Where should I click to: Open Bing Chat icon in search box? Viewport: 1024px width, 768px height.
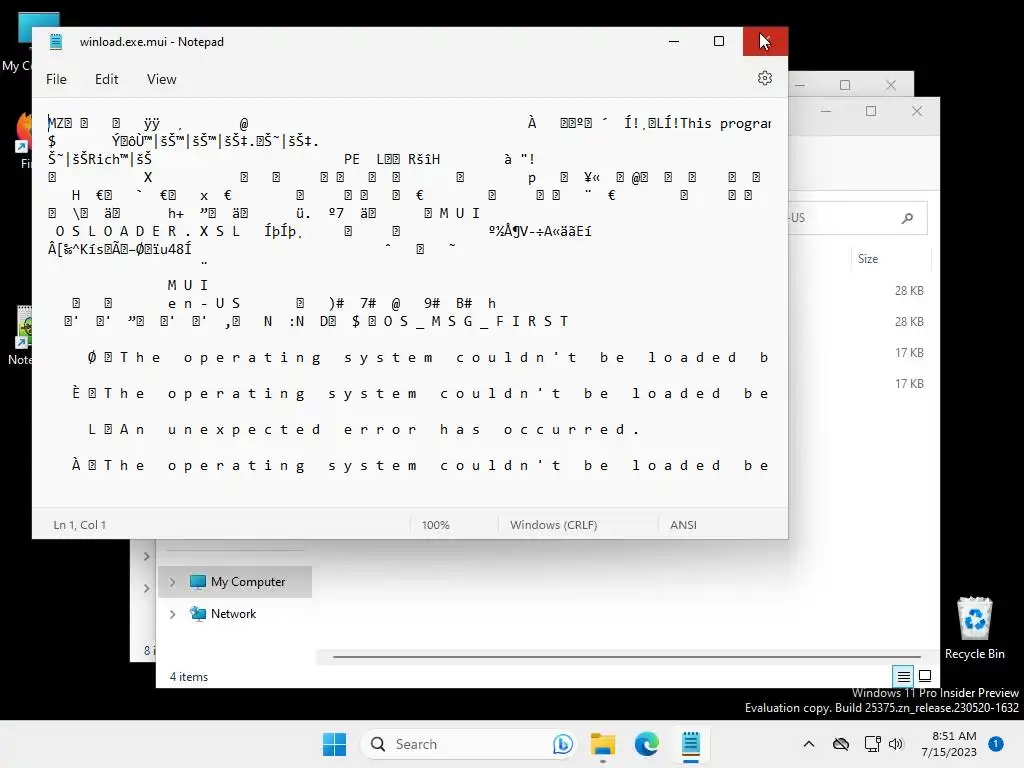[x=562, y=744]
